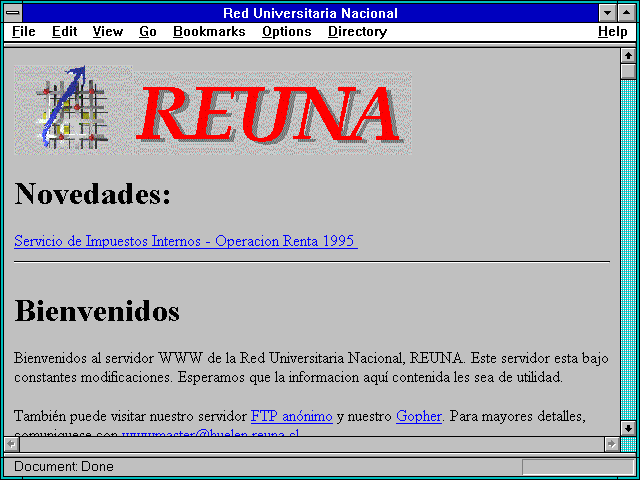Screen dimensions: 640x480
Task: Open the View menu
Action: click(107, 32)
